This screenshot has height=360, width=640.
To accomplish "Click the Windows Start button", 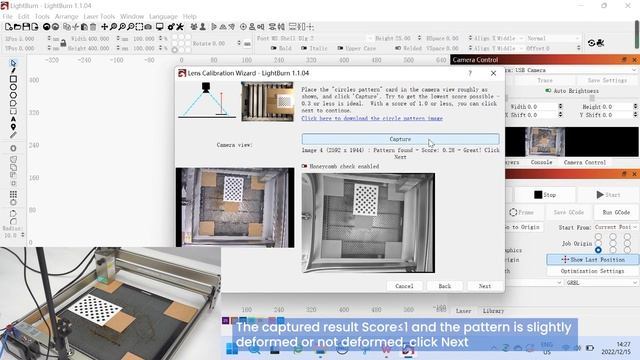I will pyautogui.click(x=232, y=349).
